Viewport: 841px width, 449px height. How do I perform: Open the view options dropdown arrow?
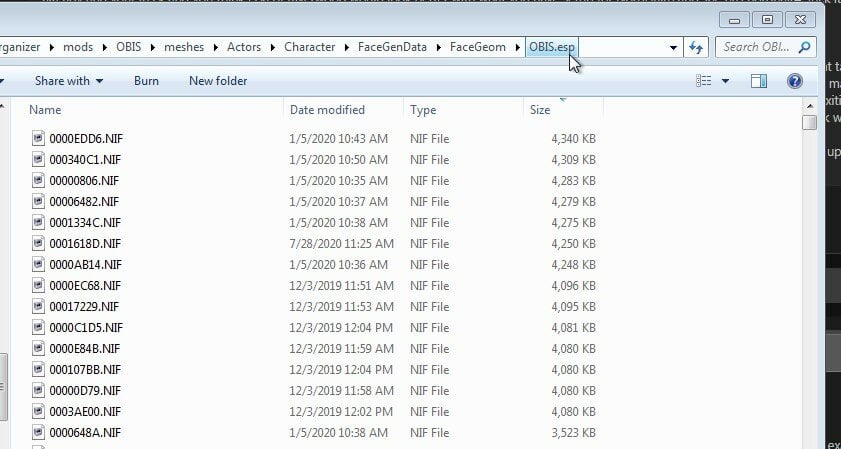(x=725, y=81)
